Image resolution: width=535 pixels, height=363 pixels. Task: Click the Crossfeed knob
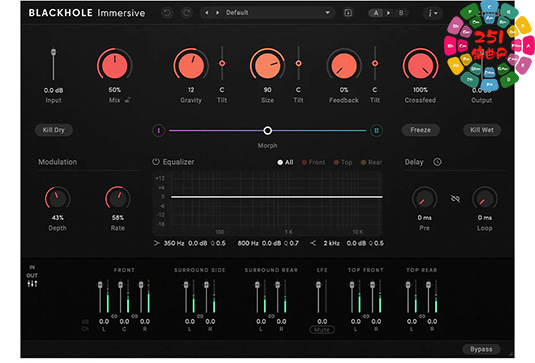coord(420,65)
